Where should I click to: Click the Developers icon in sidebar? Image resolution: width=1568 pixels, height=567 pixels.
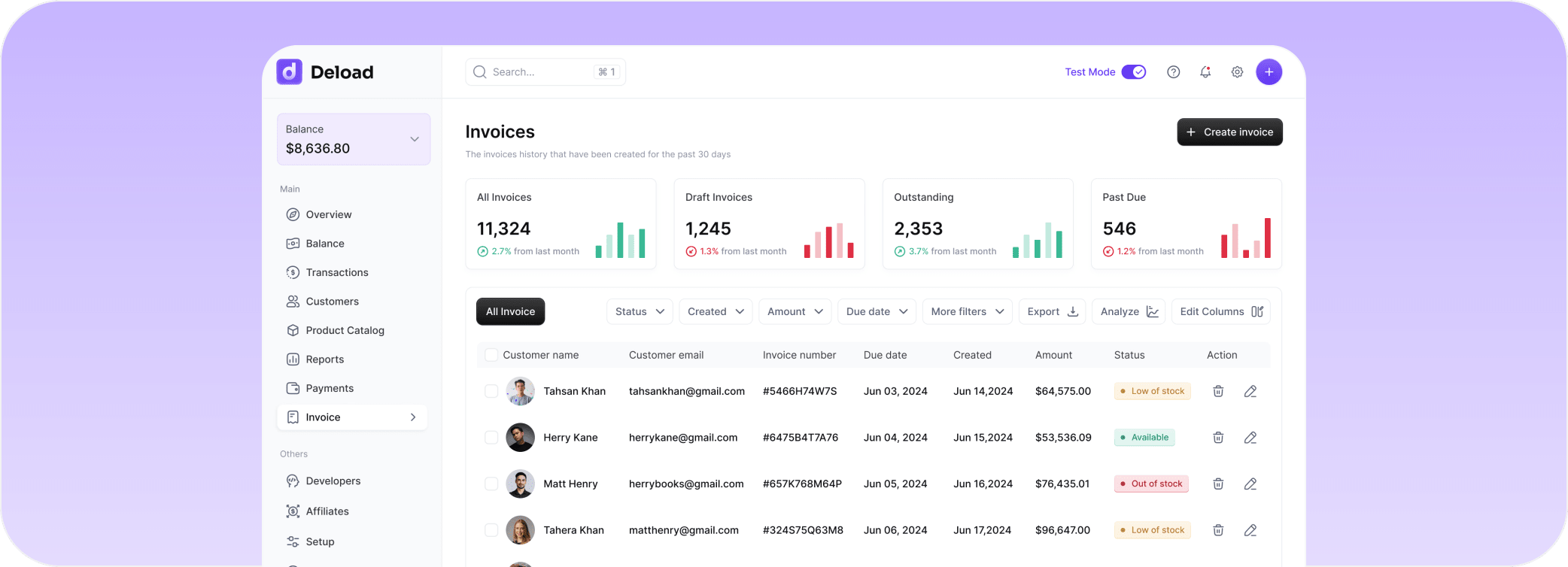(x=293, y=481)
